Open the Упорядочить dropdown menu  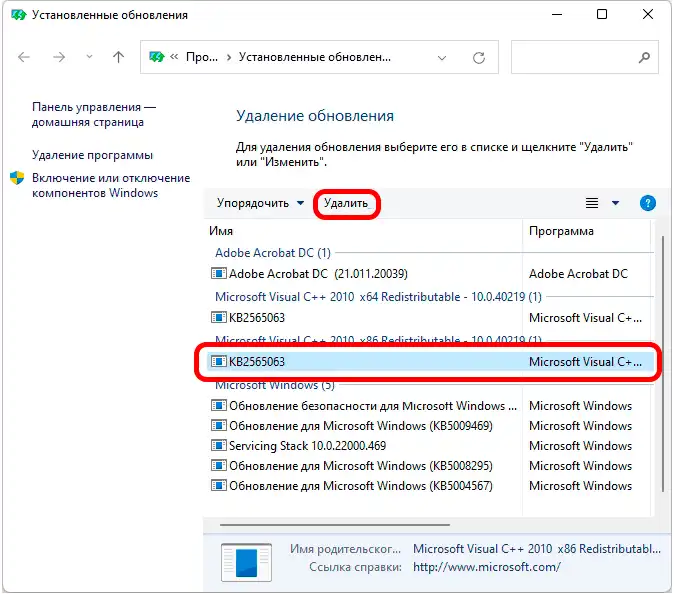coord(260,203)
